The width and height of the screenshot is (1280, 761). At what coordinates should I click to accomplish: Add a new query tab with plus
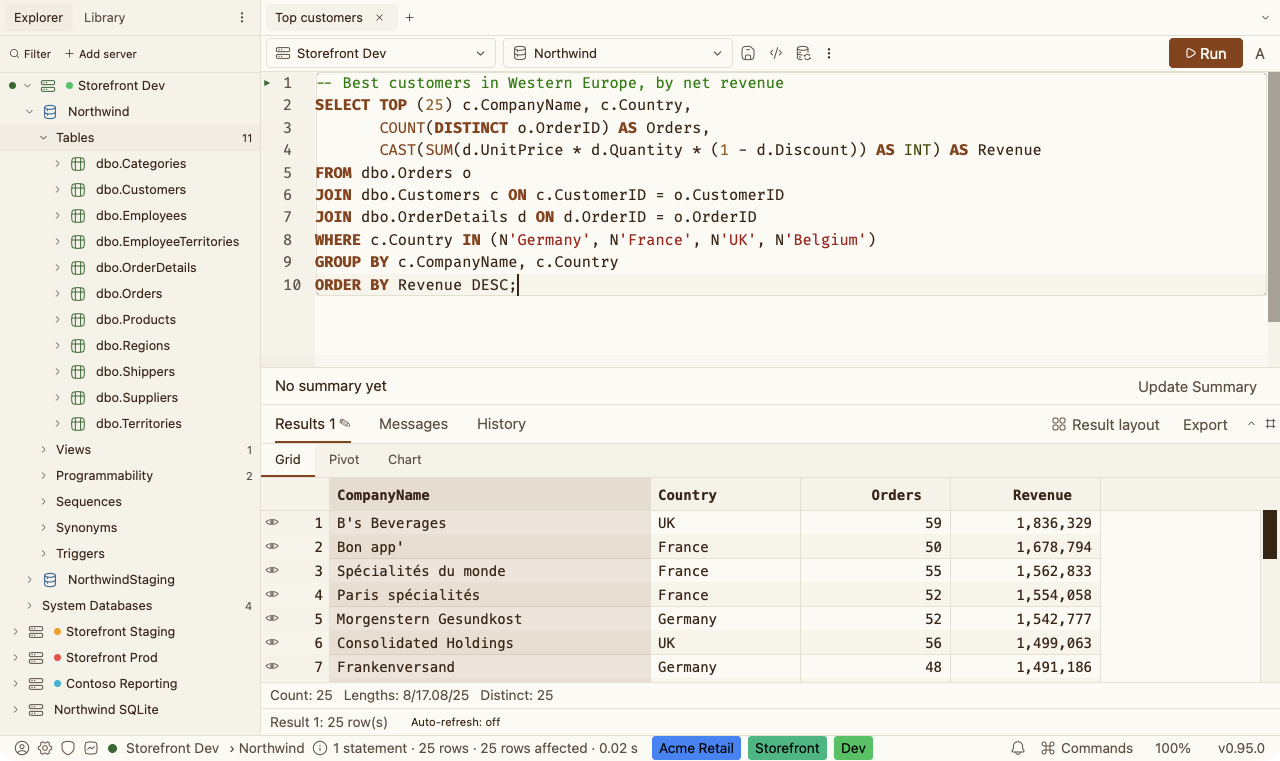[410, 18]
